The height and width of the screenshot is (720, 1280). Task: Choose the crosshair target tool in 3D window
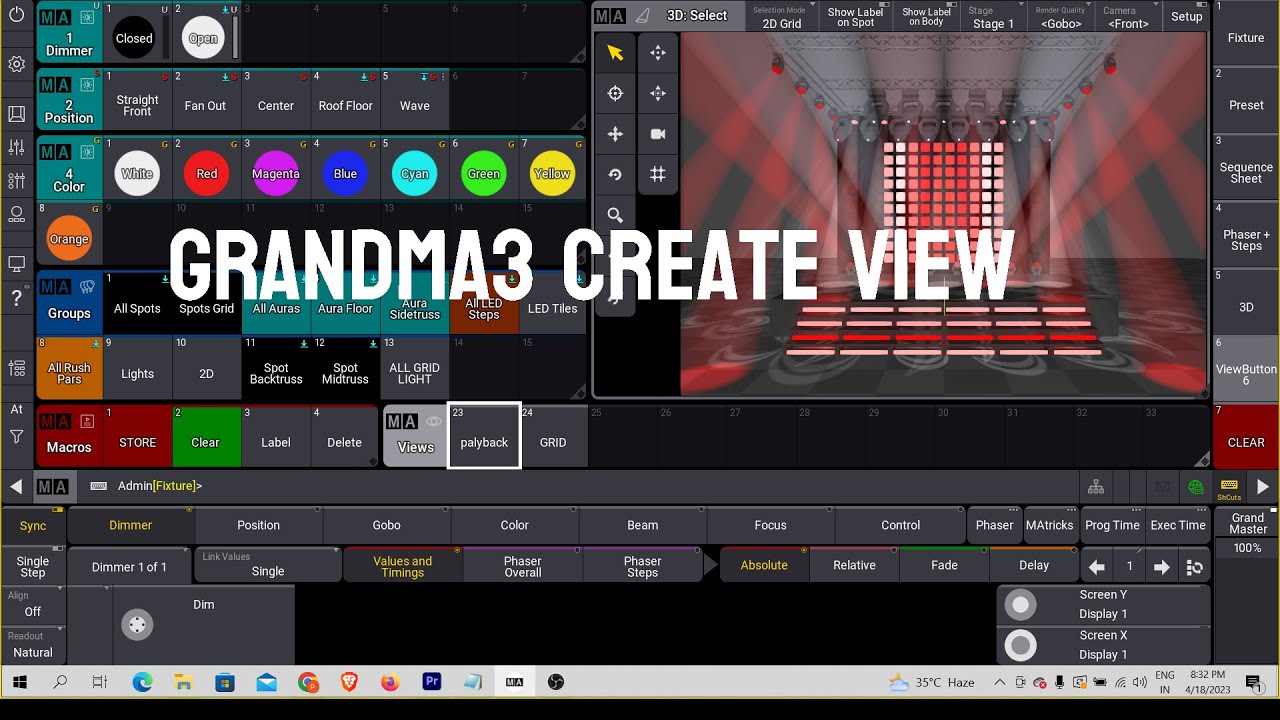(x=615, y=93)
